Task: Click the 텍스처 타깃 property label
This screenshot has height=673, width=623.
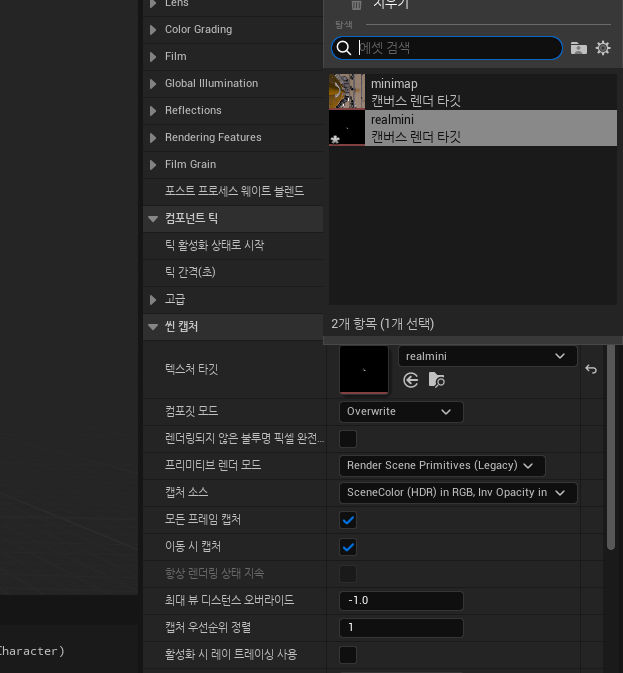Action: click(x=192, y=370)
